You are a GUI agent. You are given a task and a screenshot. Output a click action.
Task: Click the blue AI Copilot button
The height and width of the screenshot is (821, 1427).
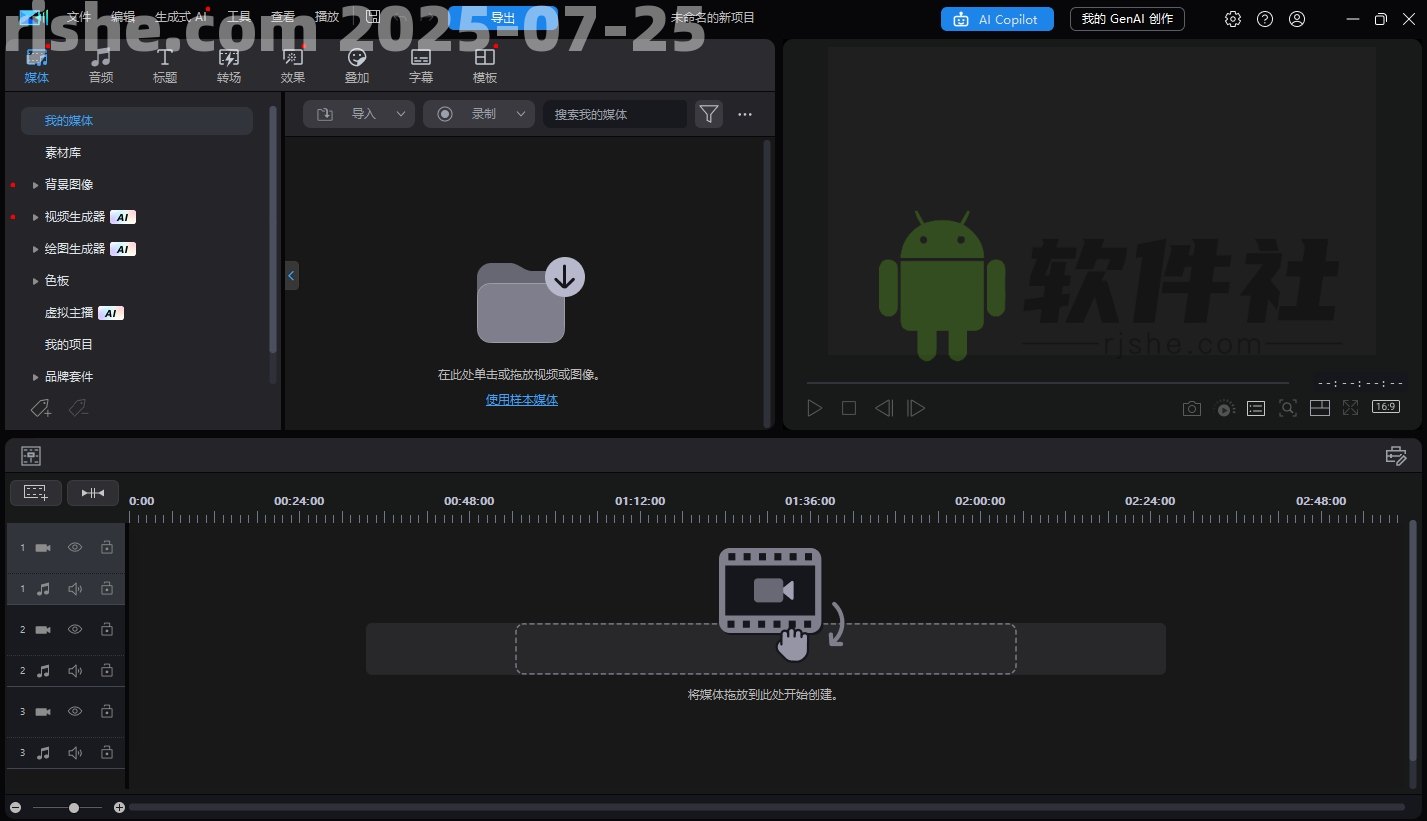point(996,18)
